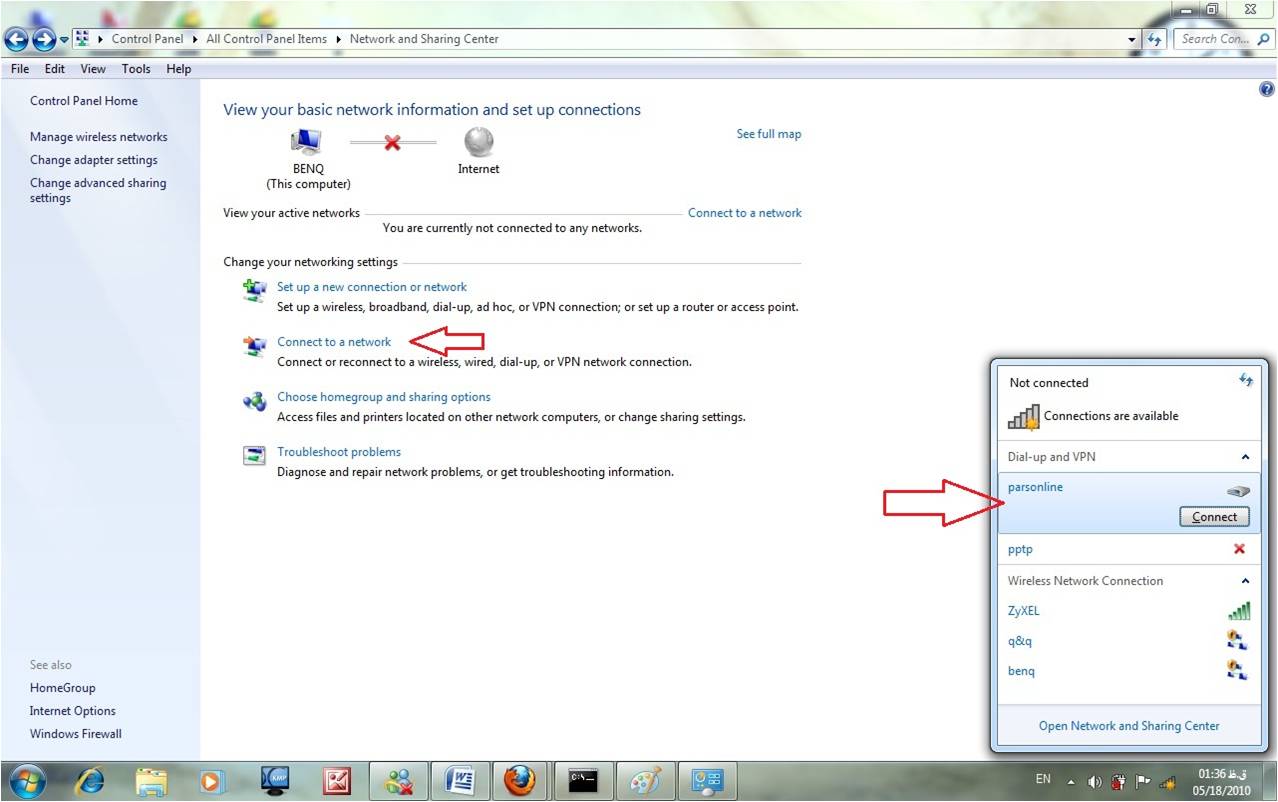Open Change advanced sharing settings
1278x802 pixels.
coord(98,190)
